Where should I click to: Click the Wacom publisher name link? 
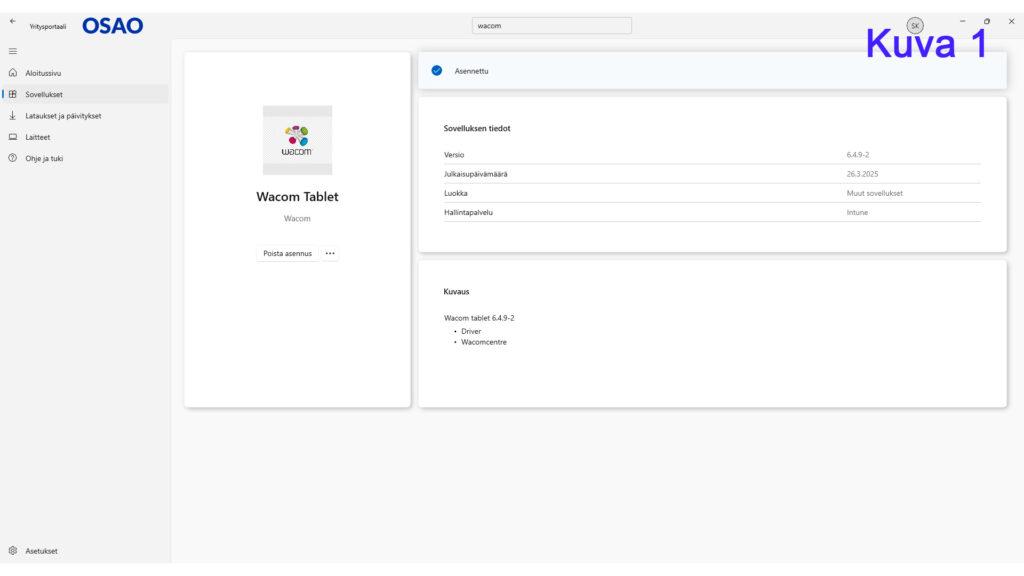(x=297, y=218)
